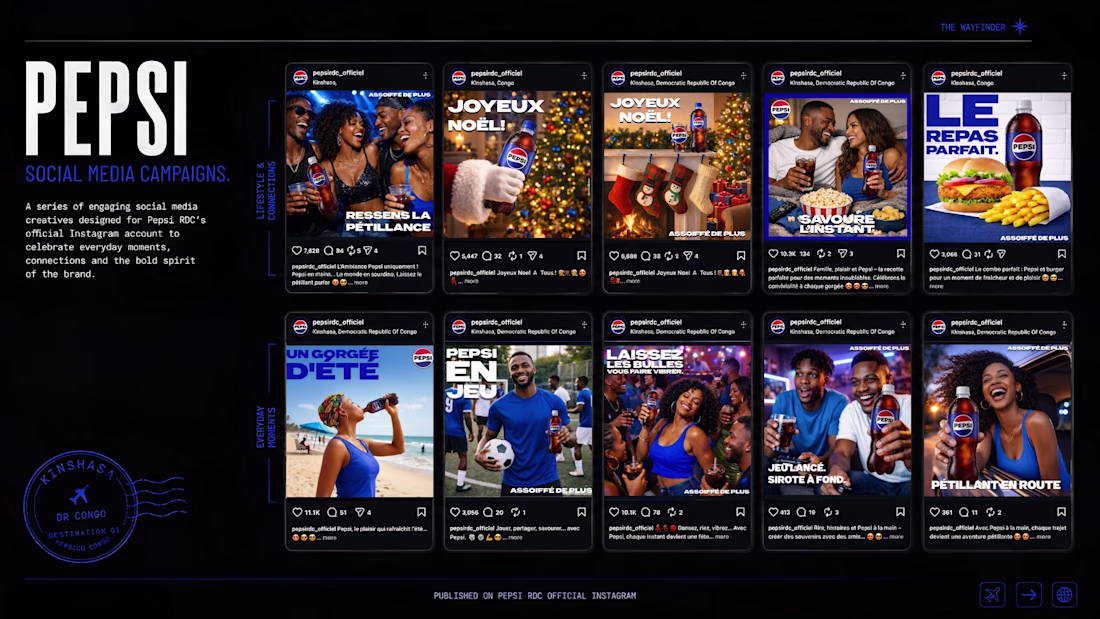Viewport: 1100px width, 619px height.
Task: Open comments on Ressens La Pétillance post
Action: coord(328,251)
